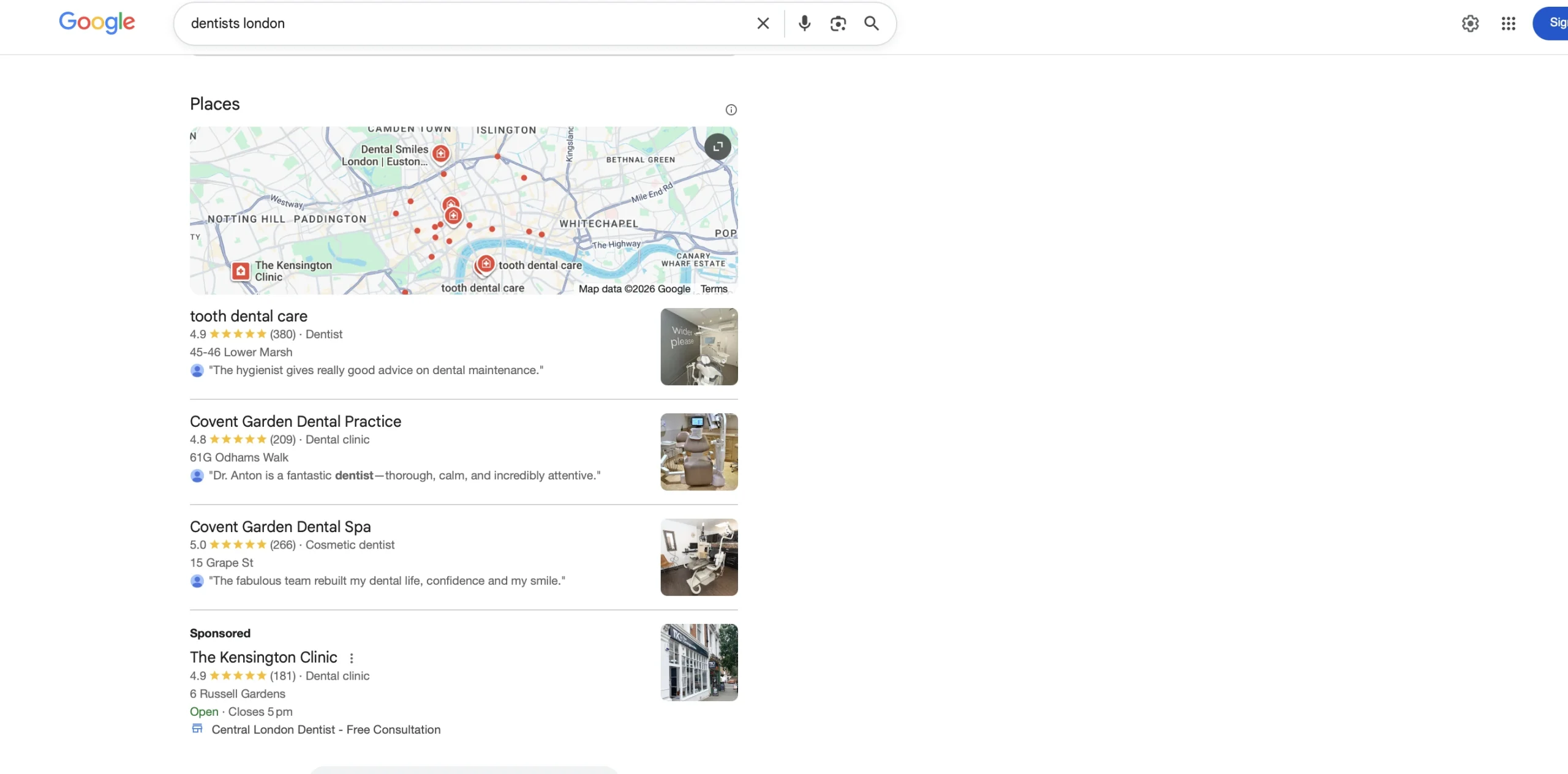The image size is (1568, 774).
Task: Click the Open · Closes 5 pm hours text
Action: [x=241, y=712]
